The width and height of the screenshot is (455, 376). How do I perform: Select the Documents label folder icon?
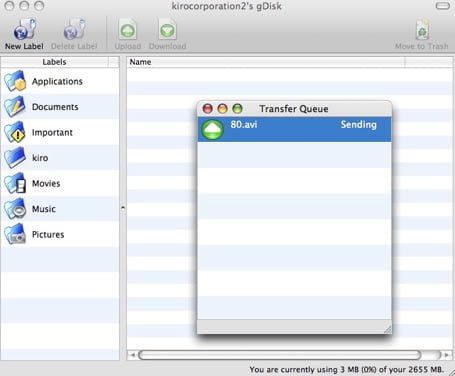point(15,107)
